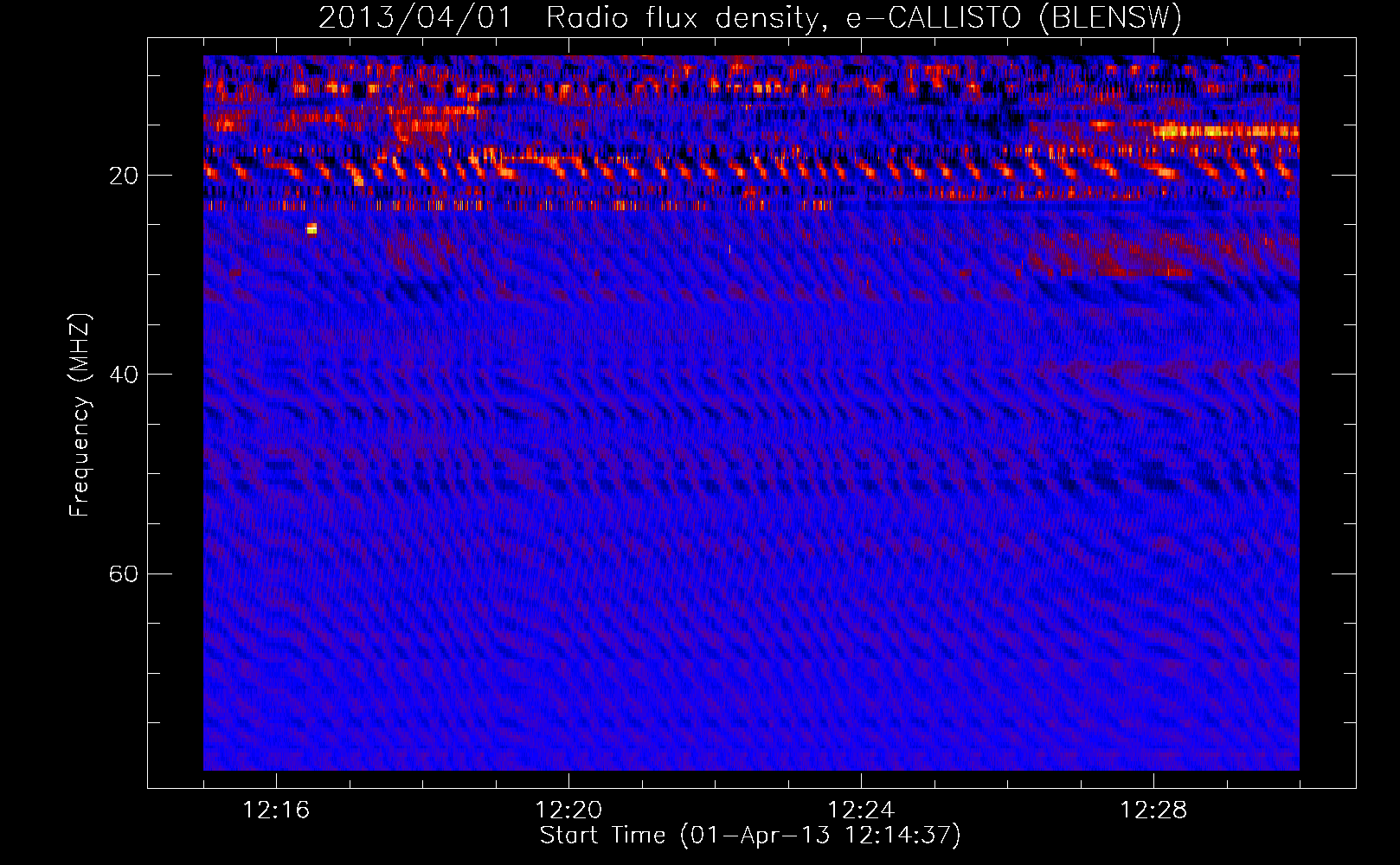
Task: Click the 40 frequency tick label
Action: click(x=124, y=375)
